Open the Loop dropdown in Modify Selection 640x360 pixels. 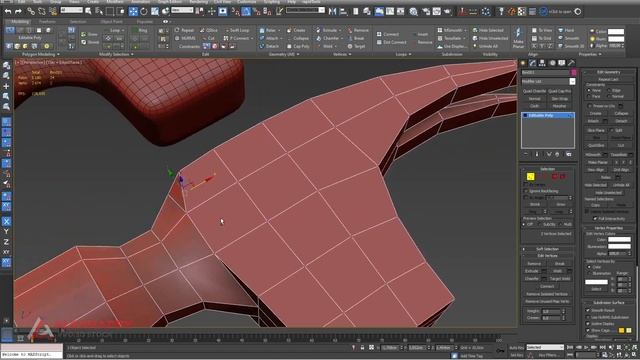[x=123, y=31]
